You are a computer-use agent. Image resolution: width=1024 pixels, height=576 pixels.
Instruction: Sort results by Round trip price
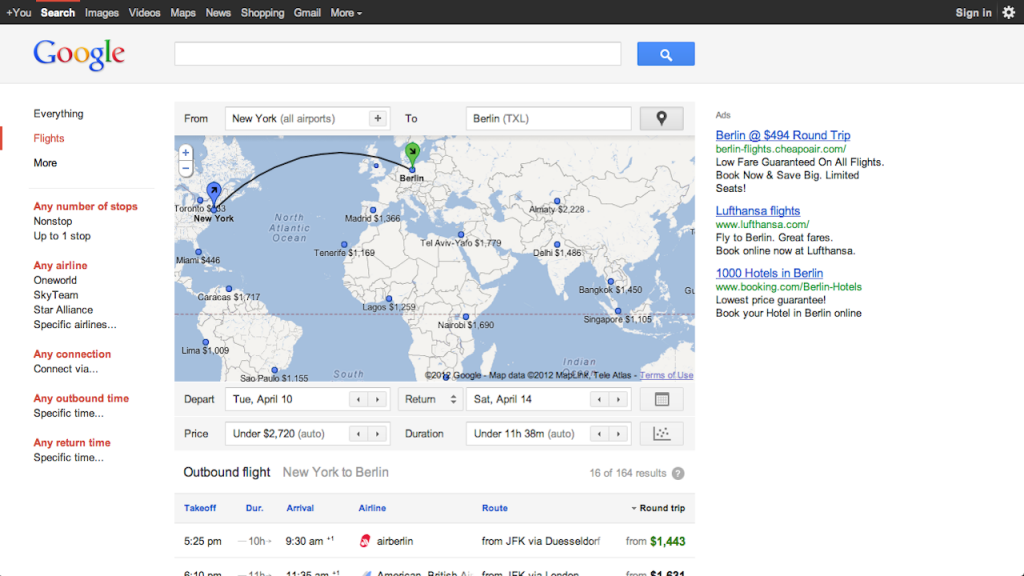pos(661,508)
